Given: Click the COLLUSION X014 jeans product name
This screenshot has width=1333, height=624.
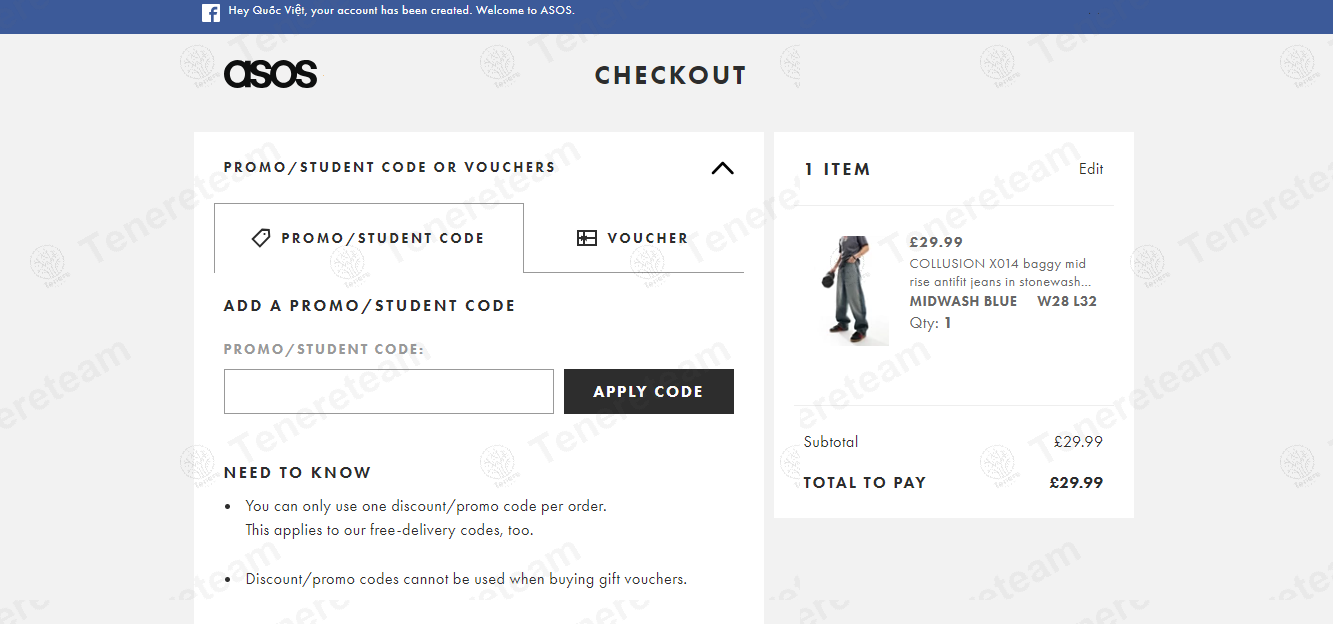Looking at the screenshot, I should [999, 273].
